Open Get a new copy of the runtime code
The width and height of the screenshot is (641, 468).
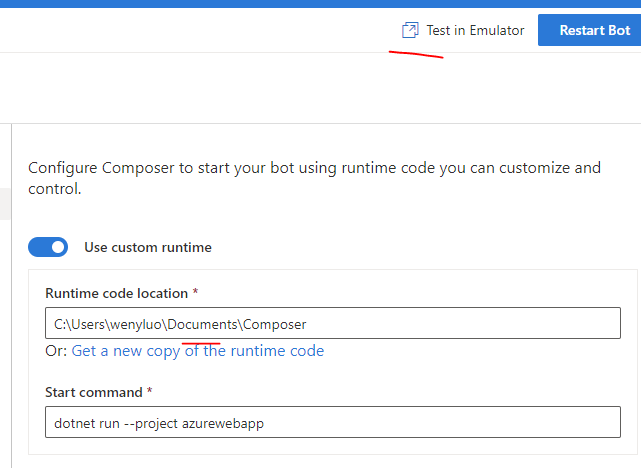(198, 351)
